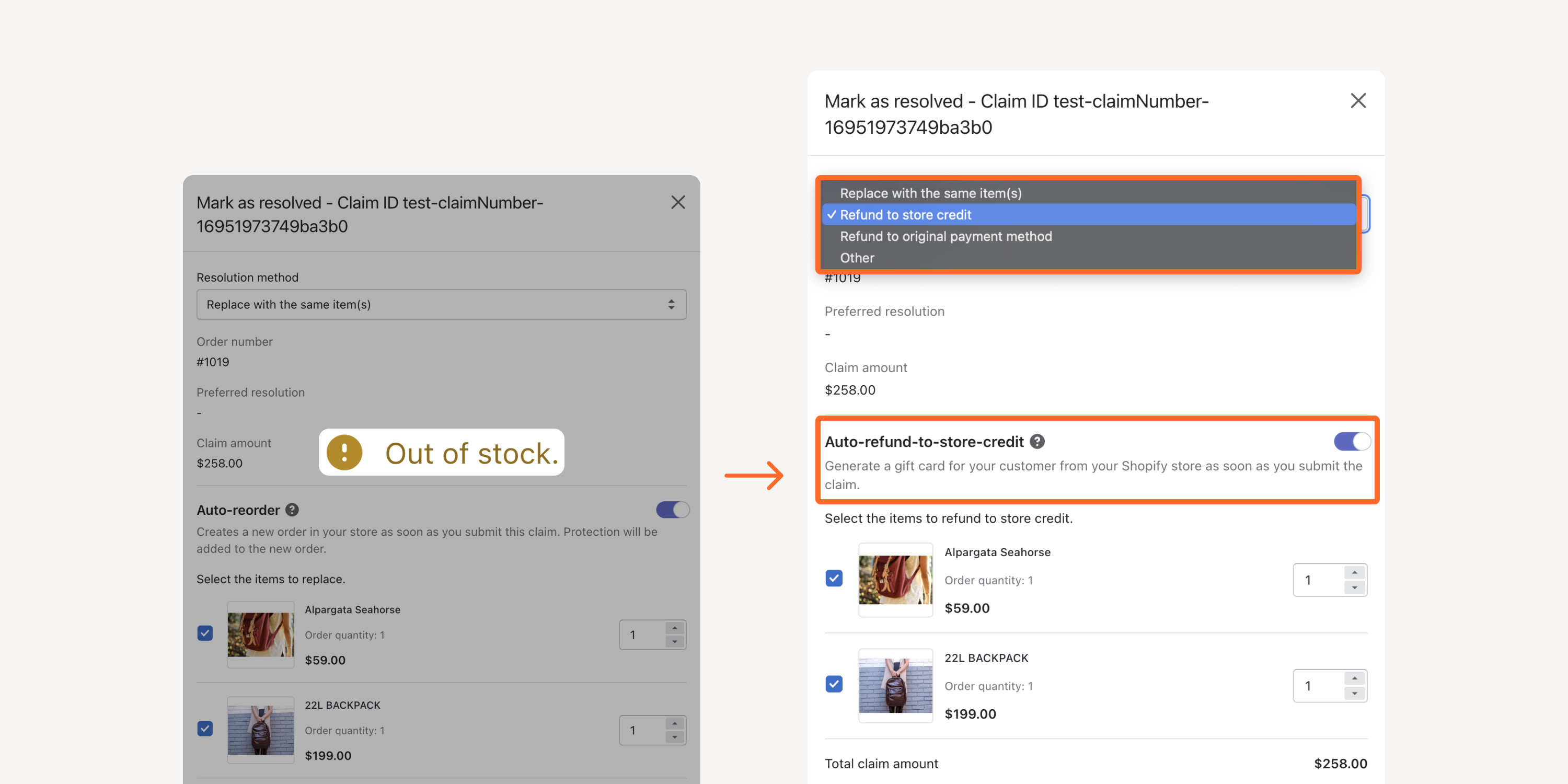Open 22L BACKPACK thumbnail in left dialog
The height and width of the screenshot is (784, 1568).
pos(260,730)
